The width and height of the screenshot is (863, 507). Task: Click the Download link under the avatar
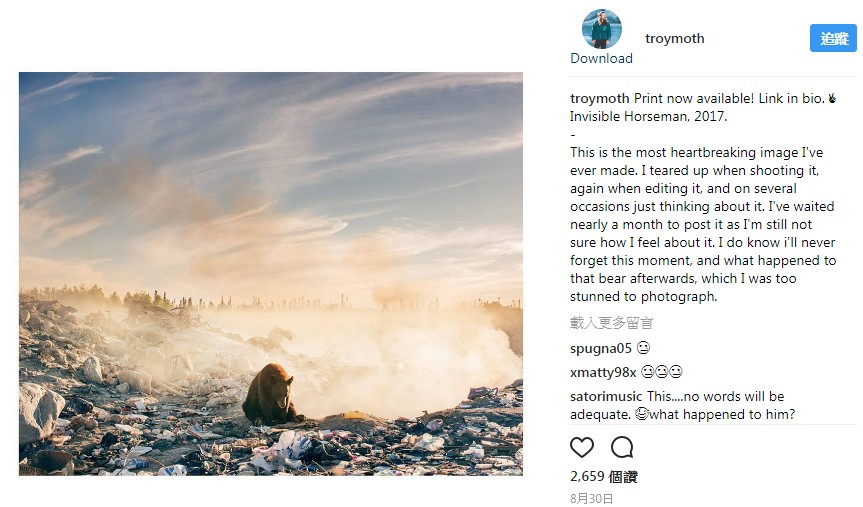click(601, 58)
